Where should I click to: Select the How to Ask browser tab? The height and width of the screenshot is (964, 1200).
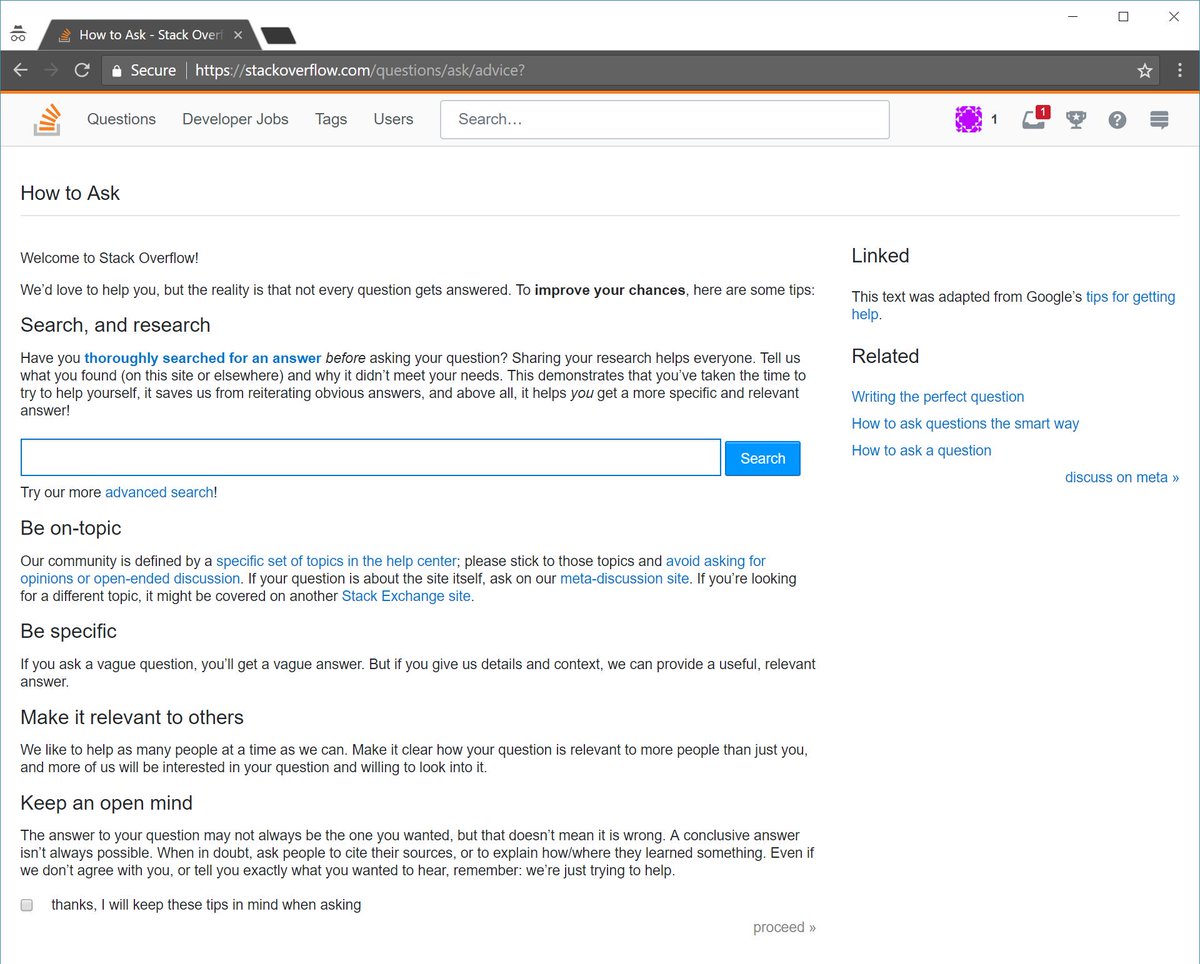click(x=148, y=35)
